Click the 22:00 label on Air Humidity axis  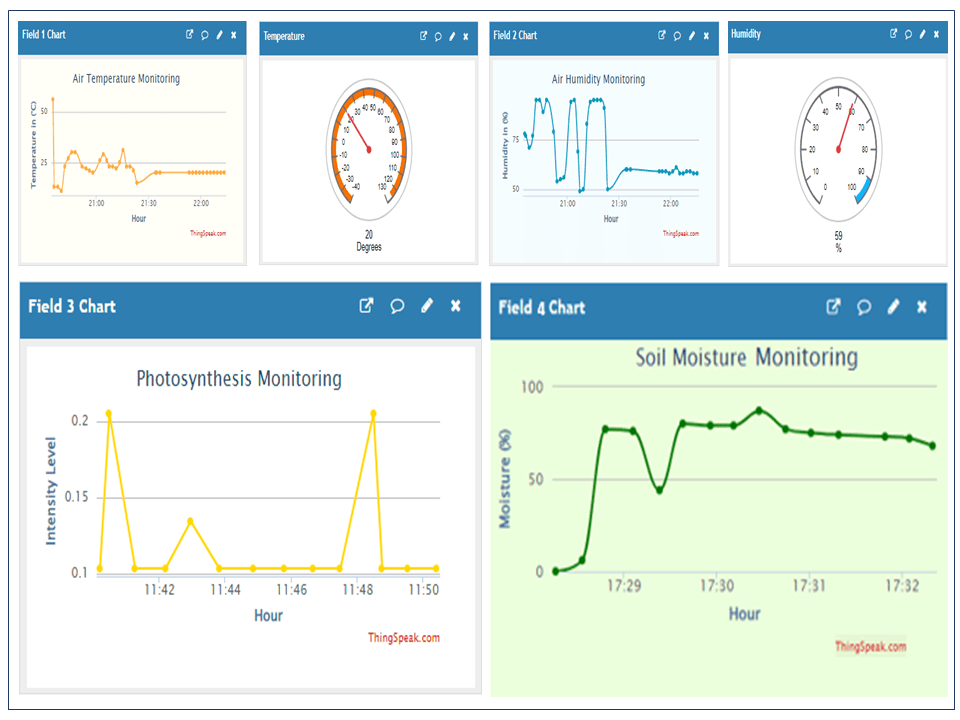coord(670,203)
